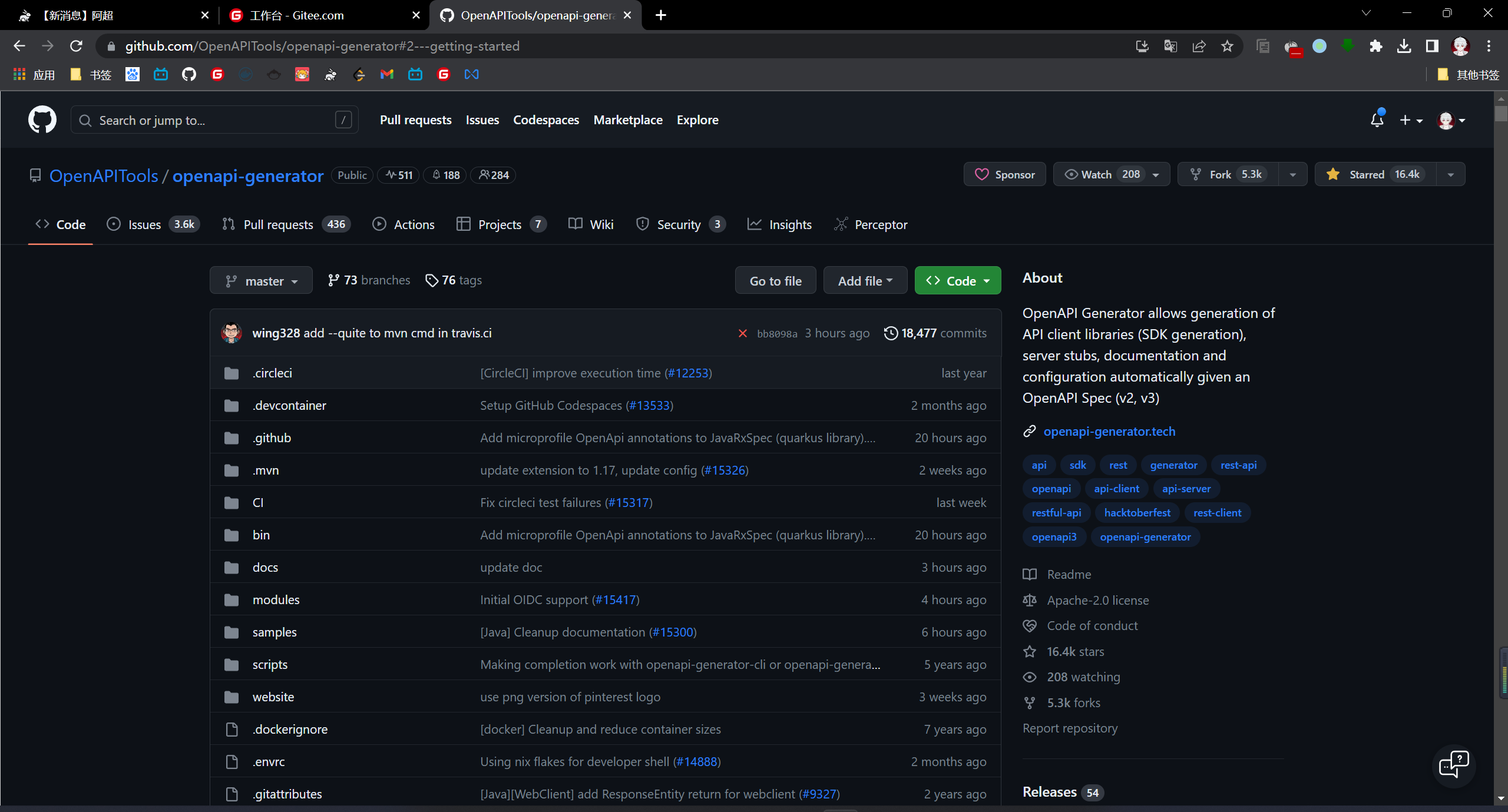Open the Releases 54 heading link

(x=1063, y=792)
